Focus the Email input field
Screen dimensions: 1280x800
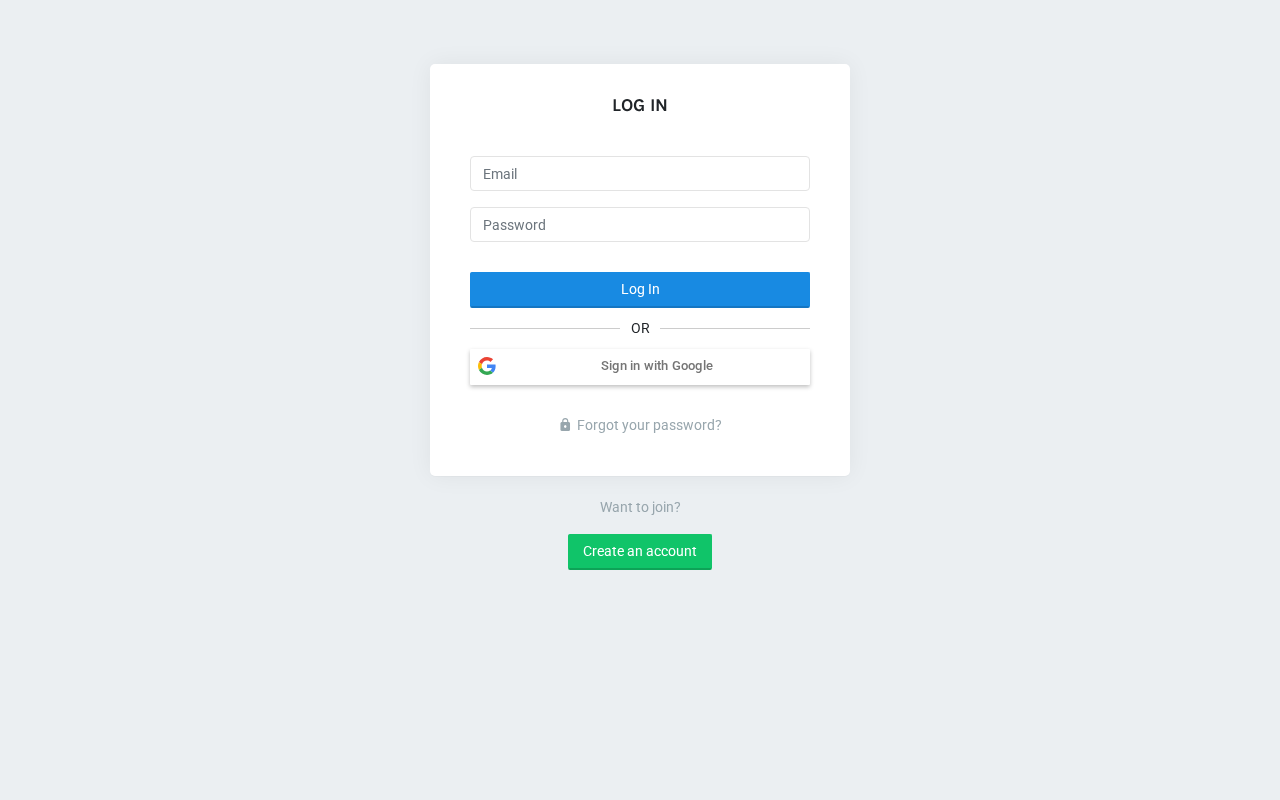pos(640,174)
